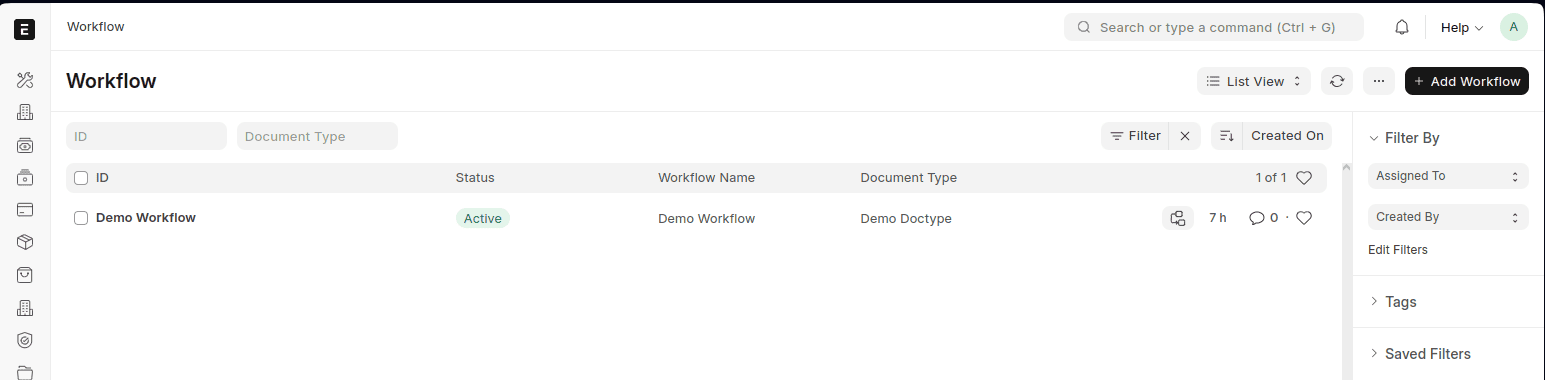Open the assignment icon on Demo Workflow row
This screenshot has width=1545, height=380.
[x=1178, y=218]
